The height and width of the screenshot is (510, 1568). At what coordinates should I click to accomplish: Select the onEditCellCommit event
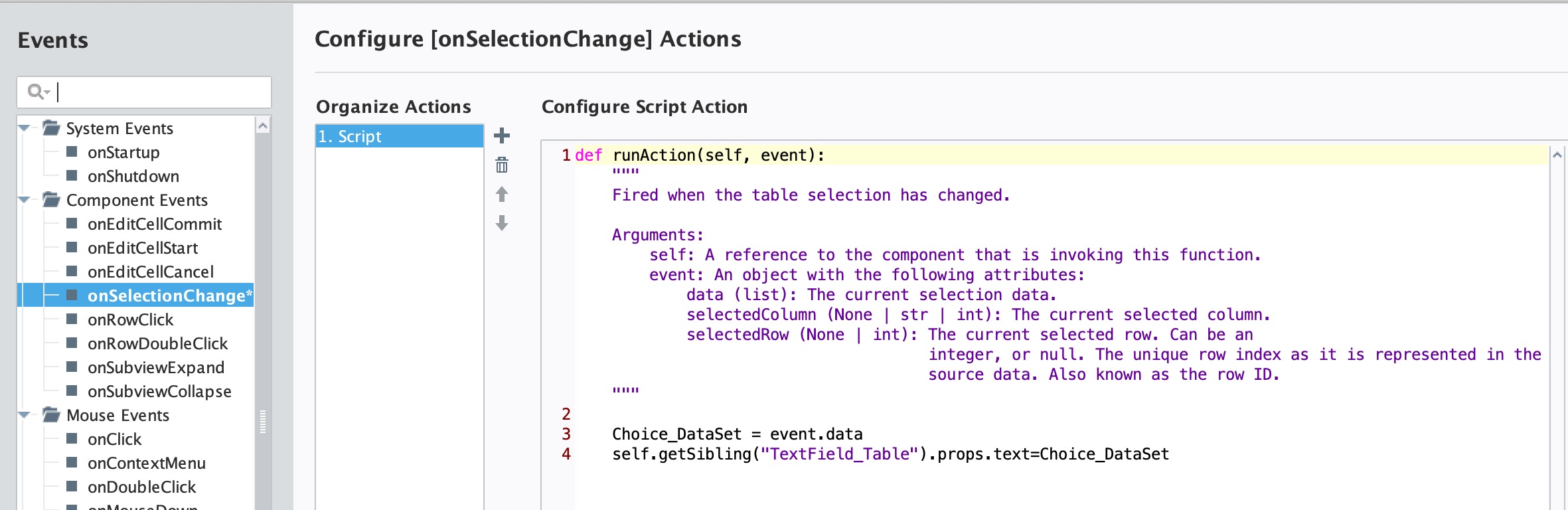pyautogui.click(x=155, y=224)
